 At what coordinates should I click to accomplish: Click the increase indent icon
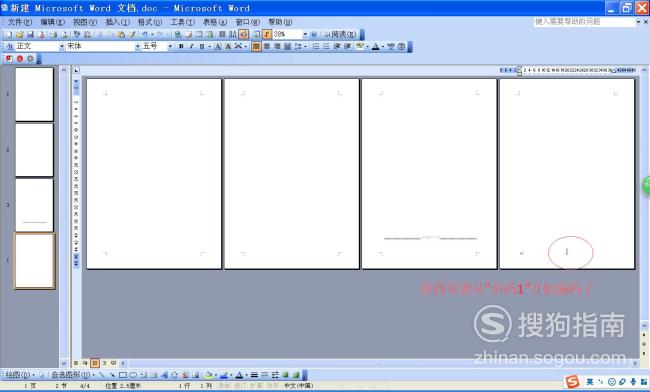tap(347, 46)
